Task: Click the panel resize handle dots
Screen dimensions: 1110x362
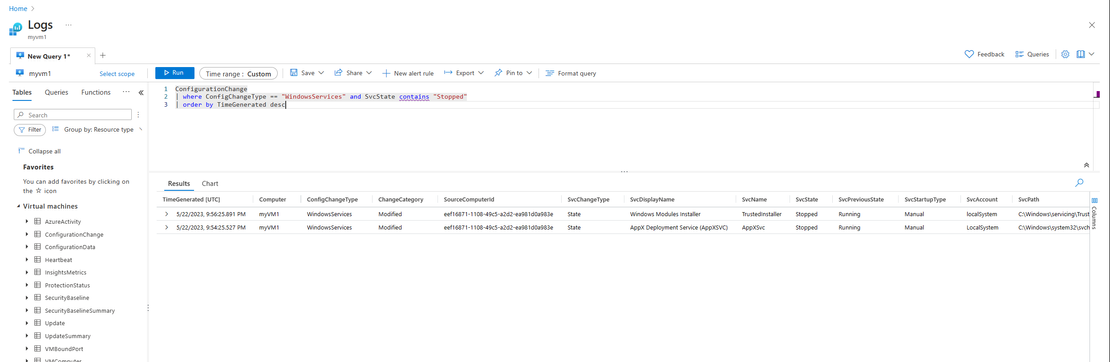Action: click(x=624, y=171)
